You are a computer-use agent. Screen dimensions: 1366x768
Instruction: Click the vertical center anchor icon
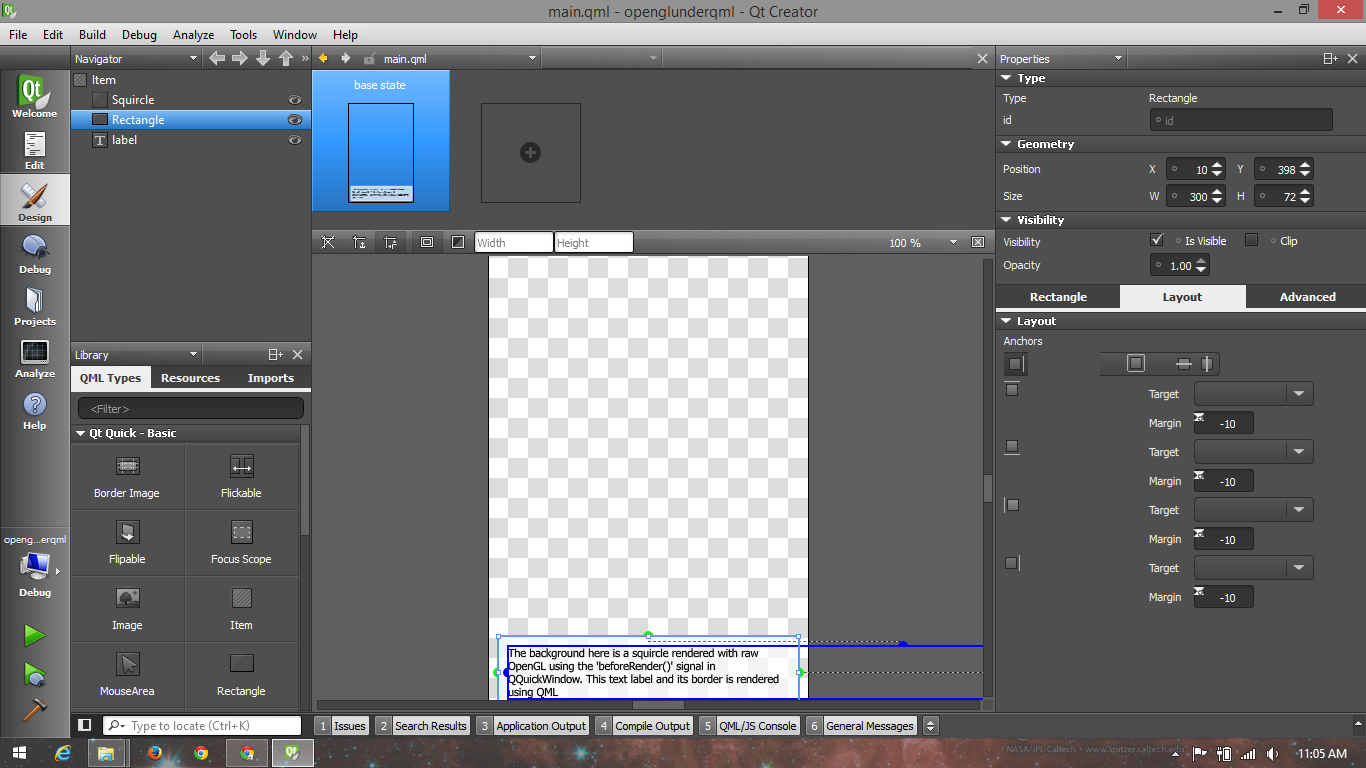1207,364
